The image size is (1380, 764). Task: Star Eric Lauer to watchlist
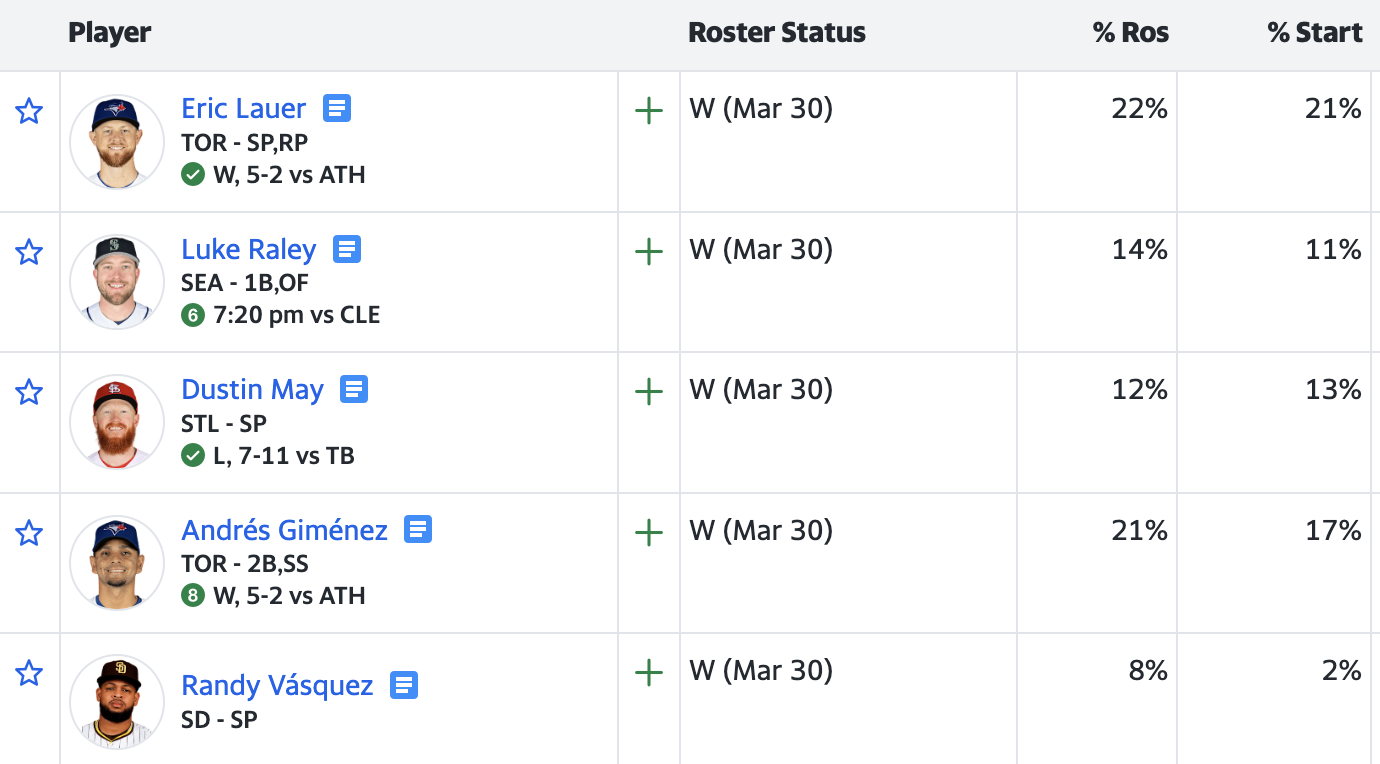pyautogui.click(x=29, y=111)
